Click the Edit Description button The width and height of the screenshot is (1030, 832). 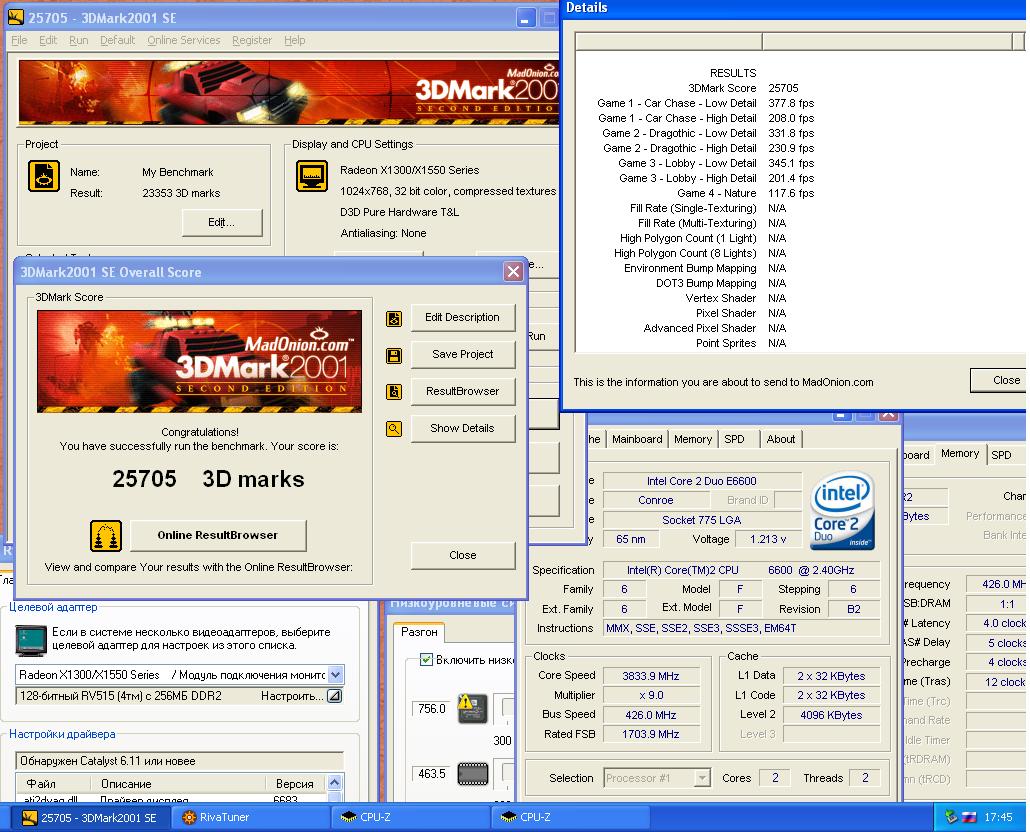coord(462,317)
